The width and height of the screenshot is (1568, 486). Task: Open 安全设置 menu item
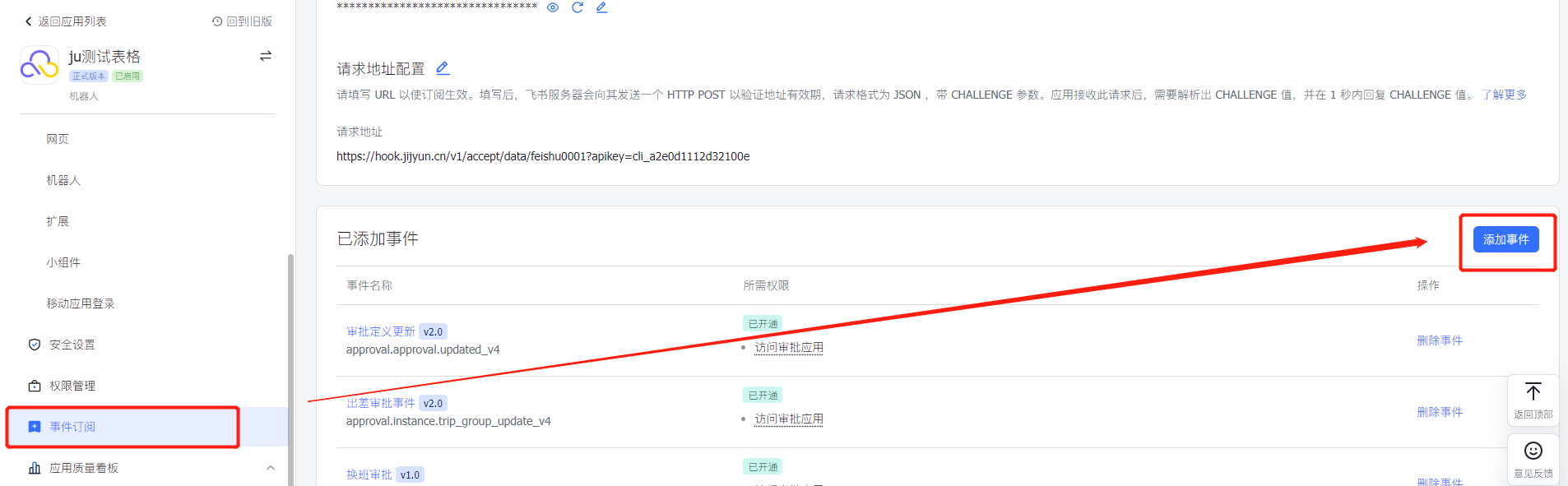click(72, 345)
